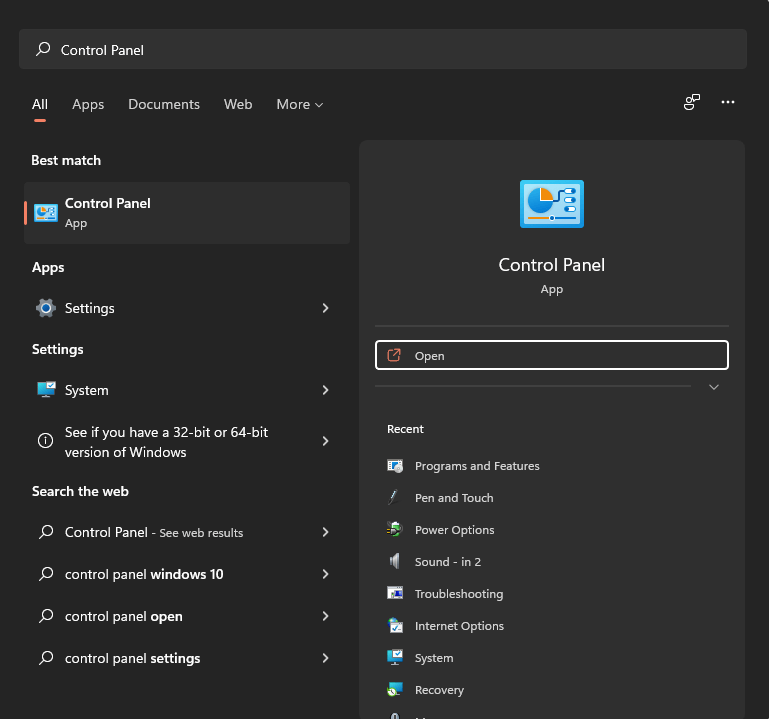Open the System settings result in the left list
Screen dimensions: 769x719
pyautogui.click(x=187, y=390)
